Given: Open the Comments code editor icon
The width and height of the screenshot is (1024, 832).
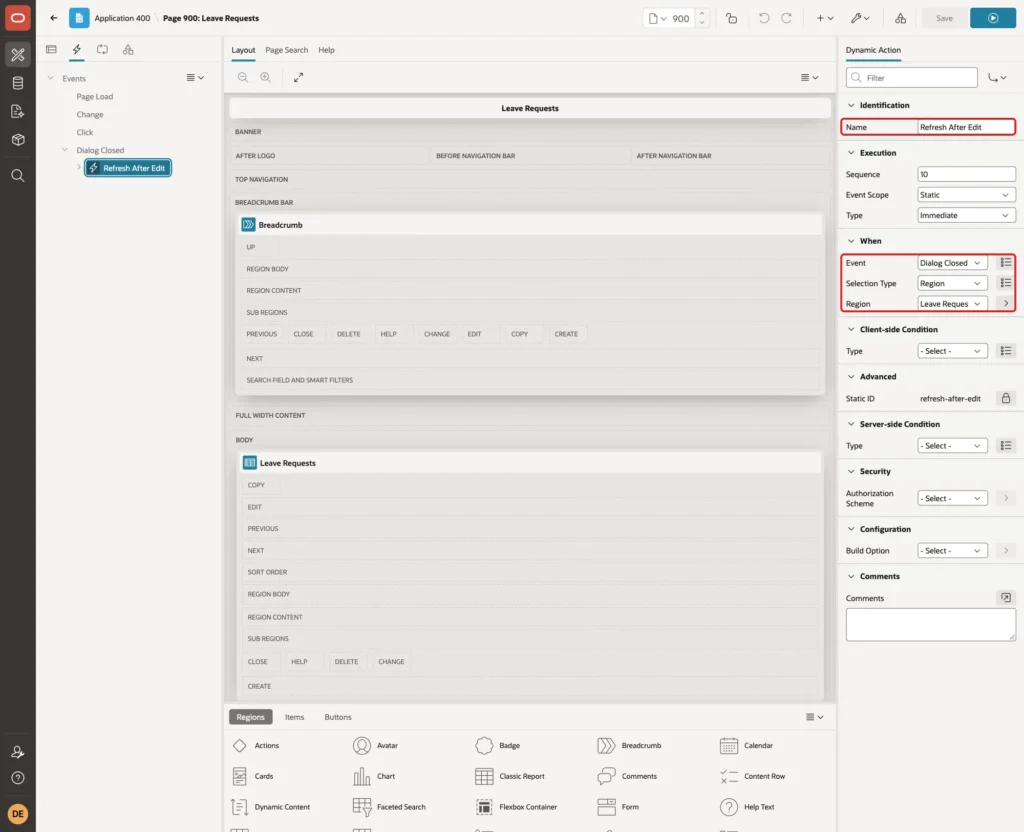Looking at the screenshot, I should [x=1006, y=598].
